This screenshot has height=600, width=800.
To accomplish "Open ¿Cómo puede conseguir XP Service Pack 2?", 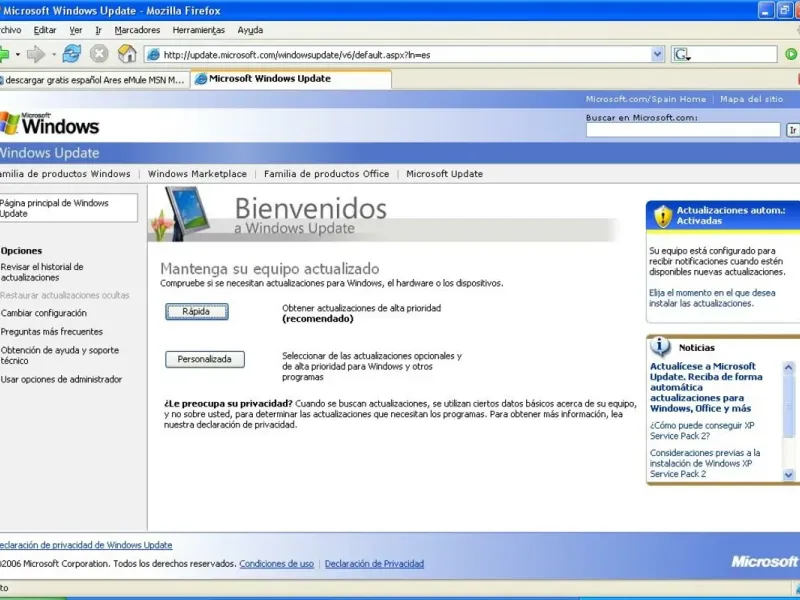I will click(702, 431).
